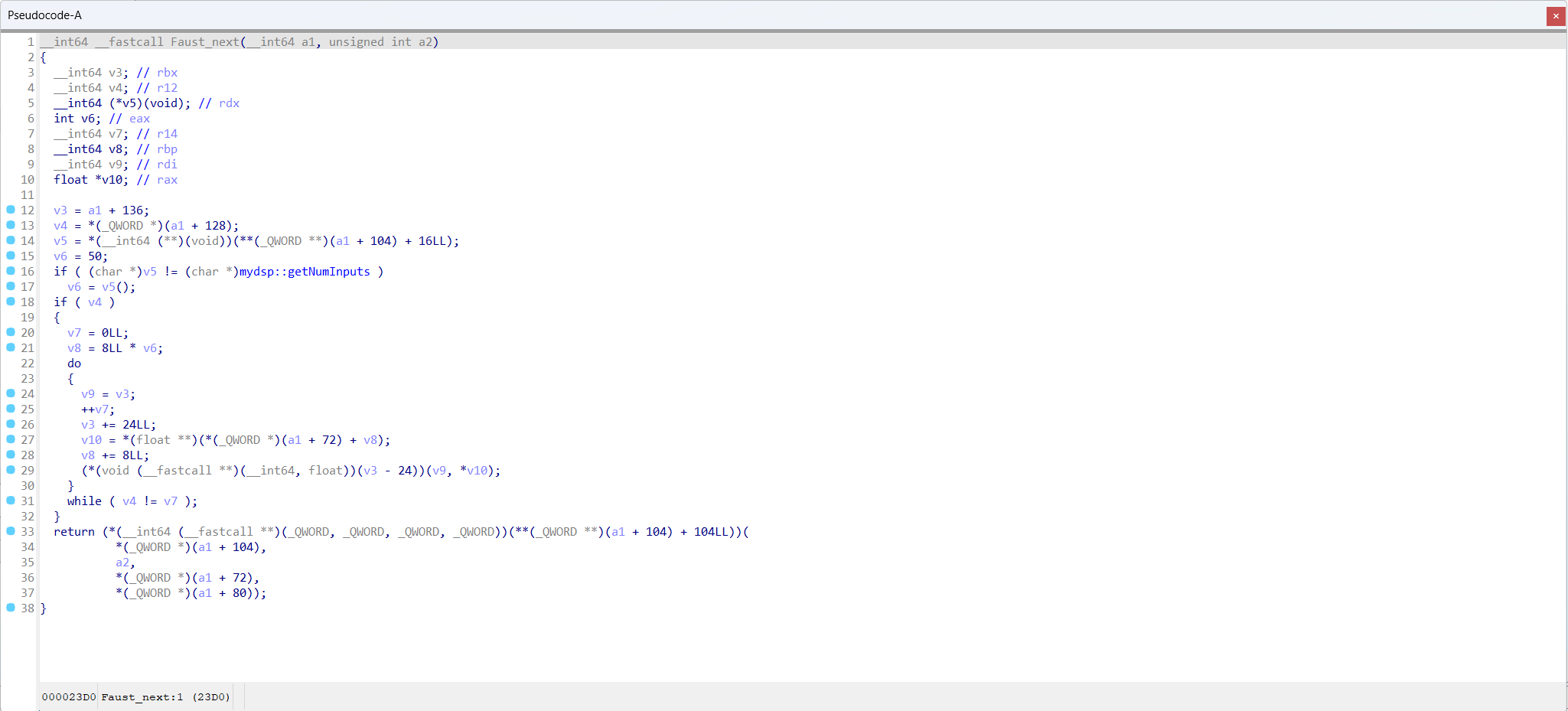This screenshot has height=711, width=1568.
Task: Click Faust_next:1 in the status bar
Action: 142,697
